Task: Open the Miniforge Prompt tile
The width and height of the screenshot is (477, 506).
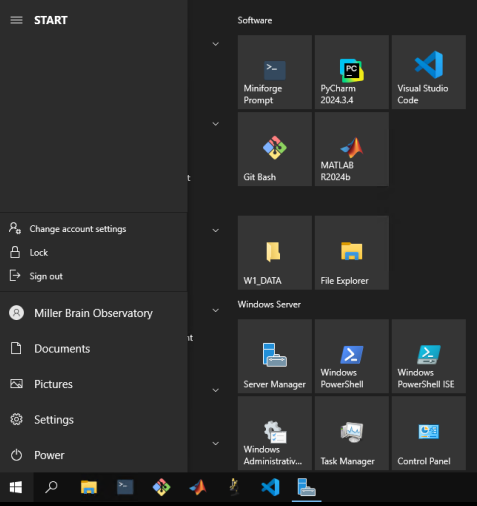Action: [275, 72]
